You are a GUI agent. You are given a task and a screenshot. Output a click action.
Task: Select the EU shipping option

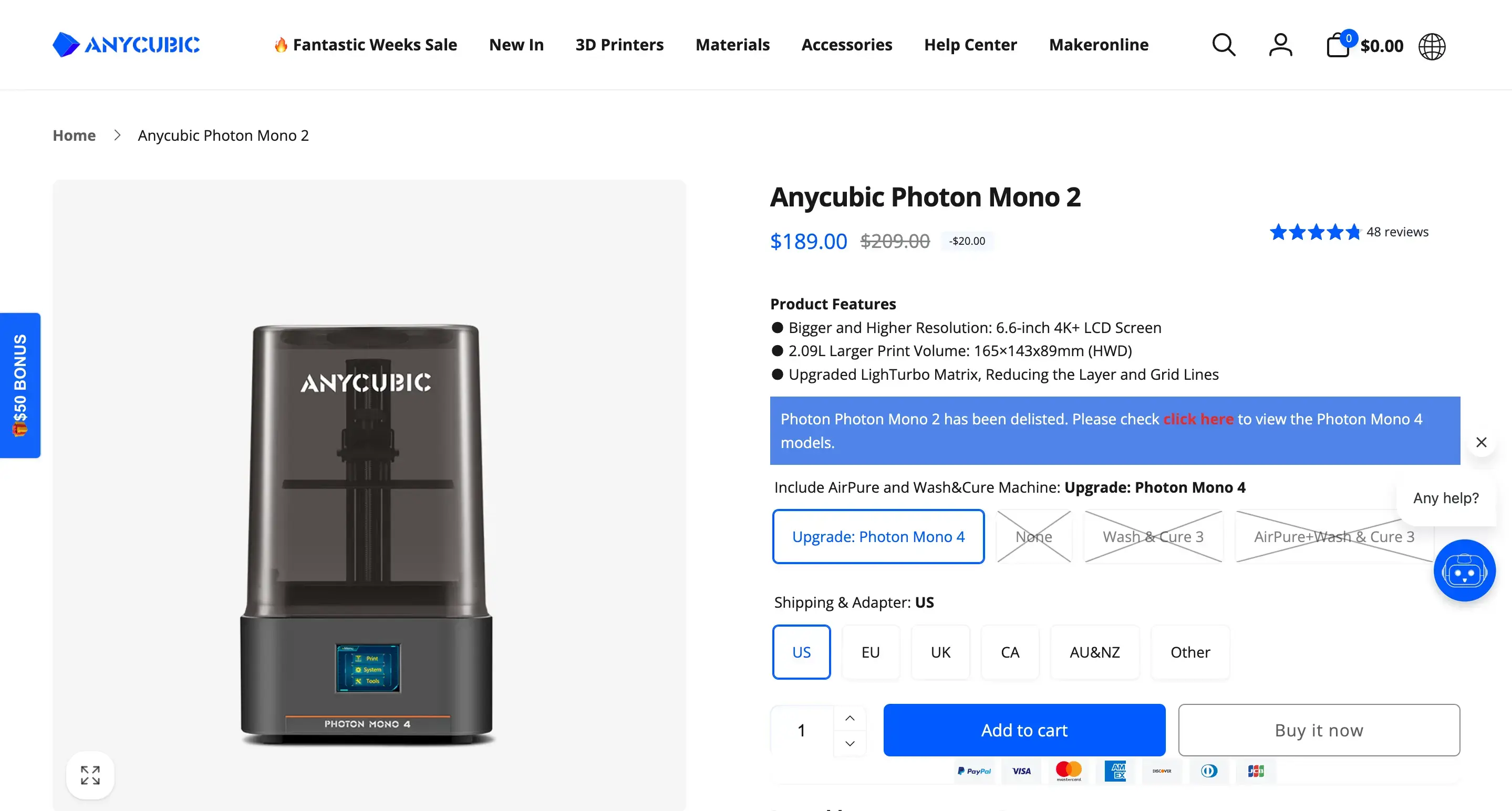point(871,652)
